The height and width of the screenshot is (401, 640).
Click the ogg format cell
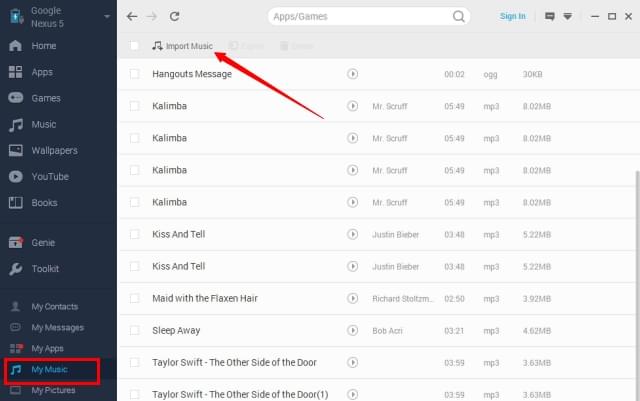coord(491,74)
